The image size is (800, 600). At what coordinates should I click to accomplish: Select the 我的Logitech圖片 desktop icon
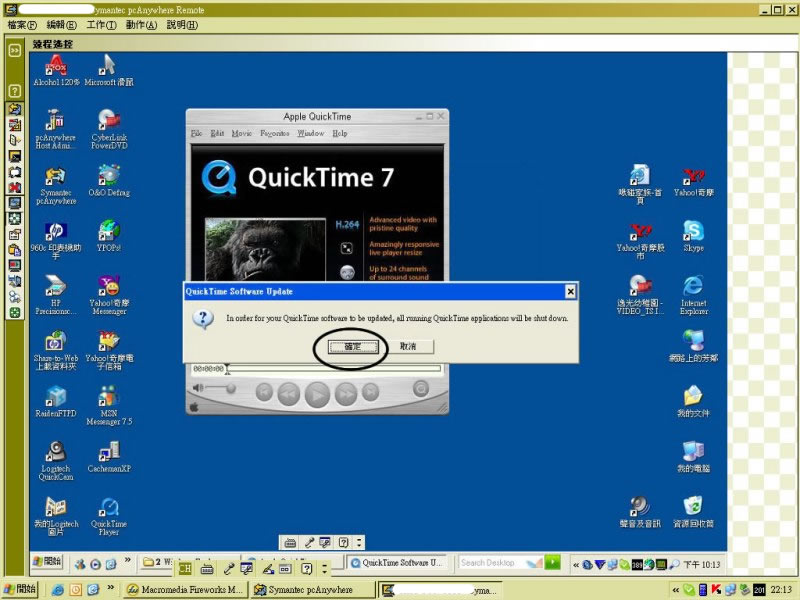point(56,516)
